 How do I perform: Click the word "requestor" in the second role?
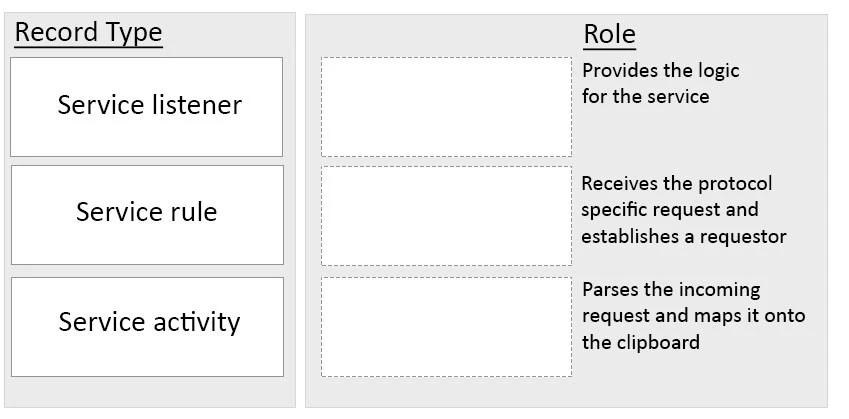(744, 237)
